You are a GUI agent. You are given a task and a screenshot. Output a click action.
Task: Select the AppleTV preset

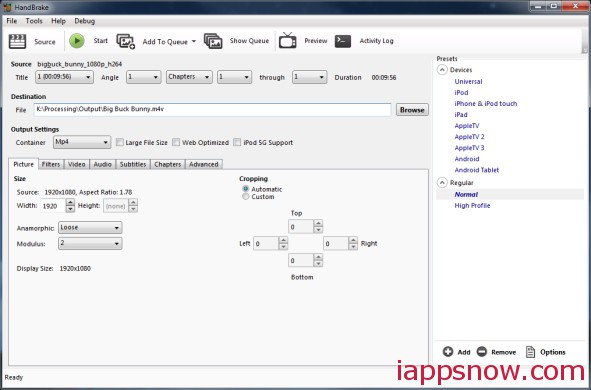[467, 126]
